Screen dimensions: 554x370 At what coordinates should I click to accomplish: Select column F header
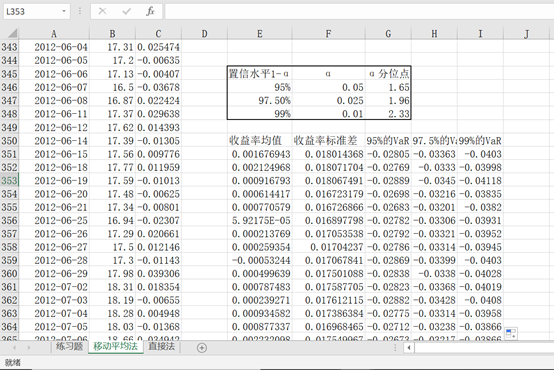(x=329, y=34)
